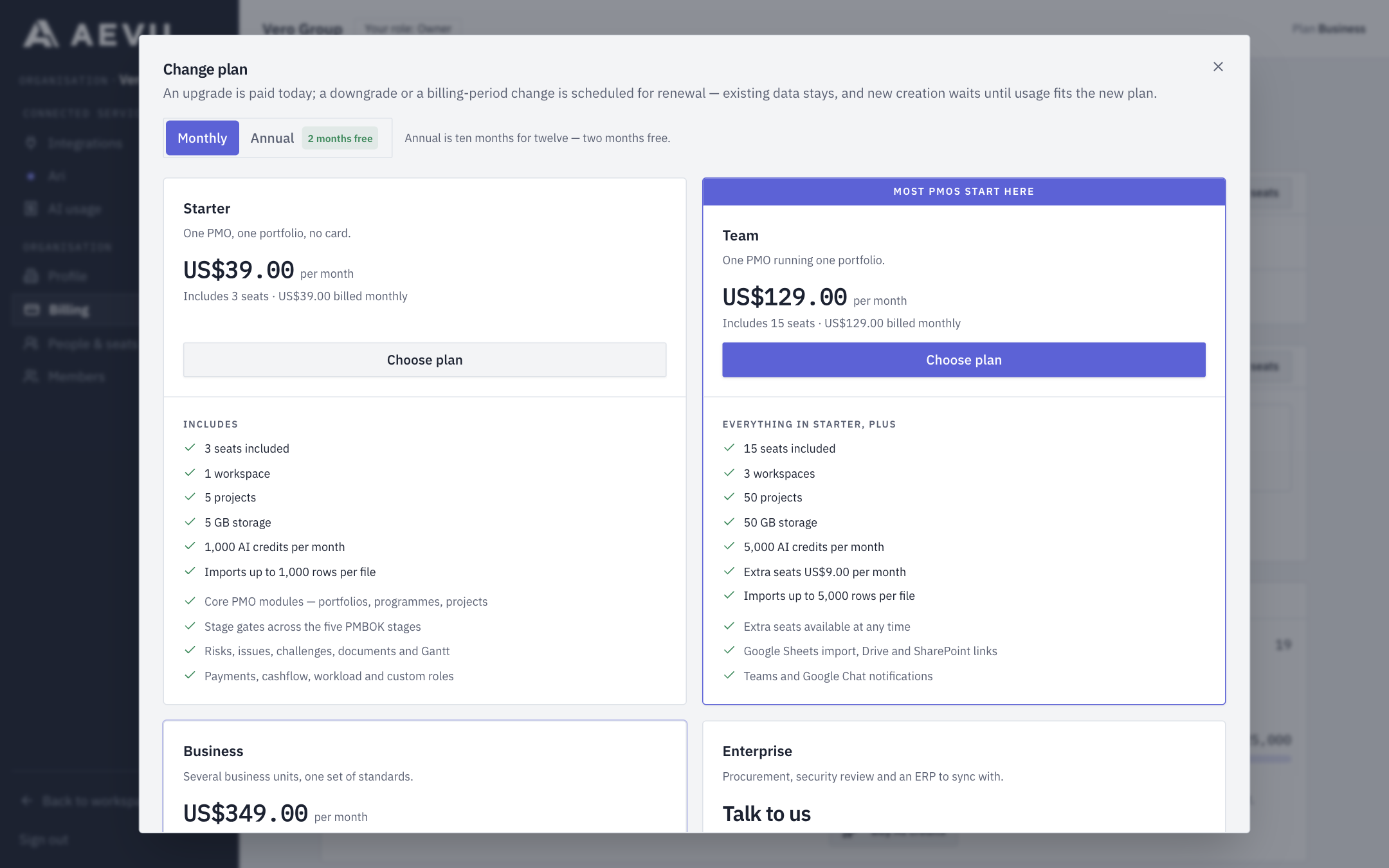Click 'Payments, cashflow, workload and custom roles'

pyautogui.click(x=329, y=676)
